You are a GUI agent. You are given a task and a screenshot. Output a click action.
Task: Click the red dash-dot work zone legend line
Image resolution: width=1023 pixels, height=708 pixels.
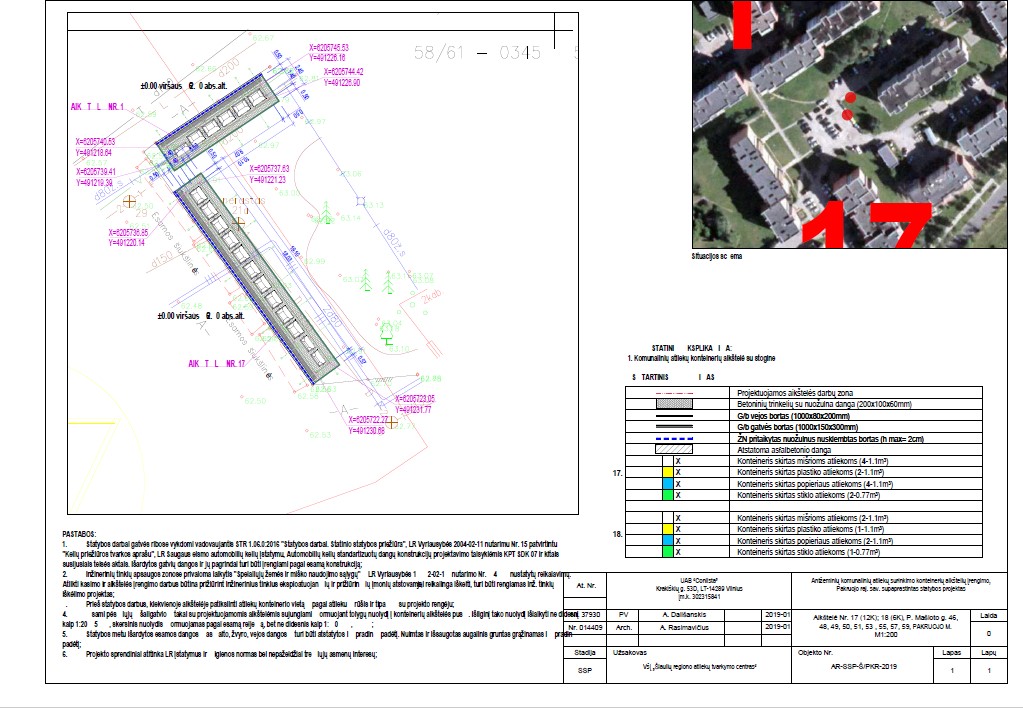[674, 393]
